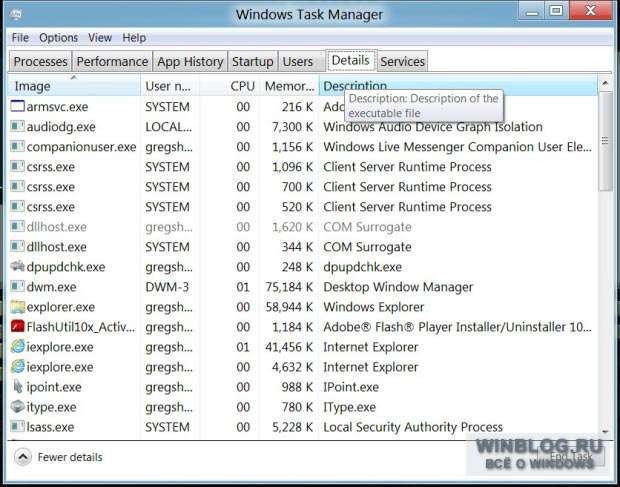Click the IType.exe description text
The height and width of the screenshot is (487, 620).
click(x=349, y=407)
